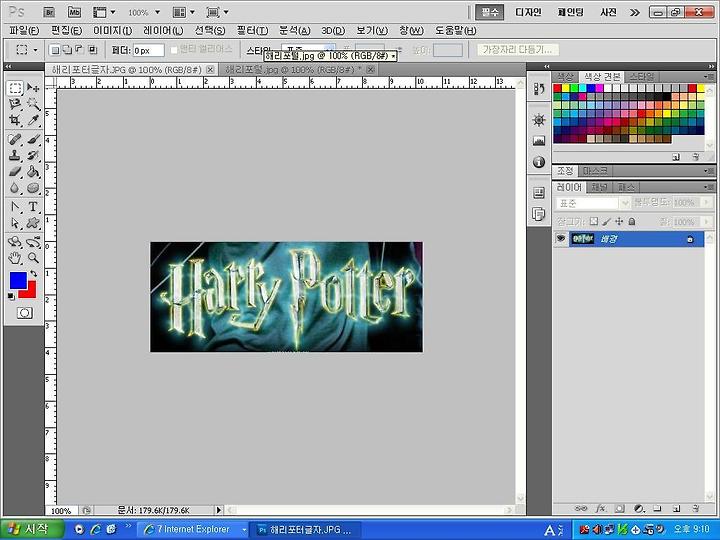Select the Hand tool
This screenshot has height=540, width=720.
click(15, 258)
